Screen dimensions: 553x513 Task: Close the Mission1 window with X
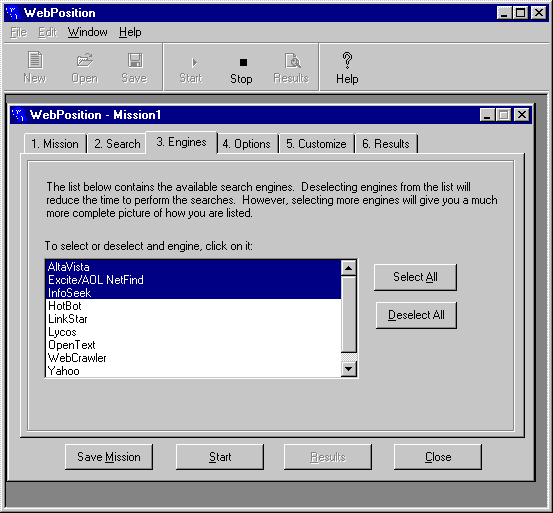point(522,115)
